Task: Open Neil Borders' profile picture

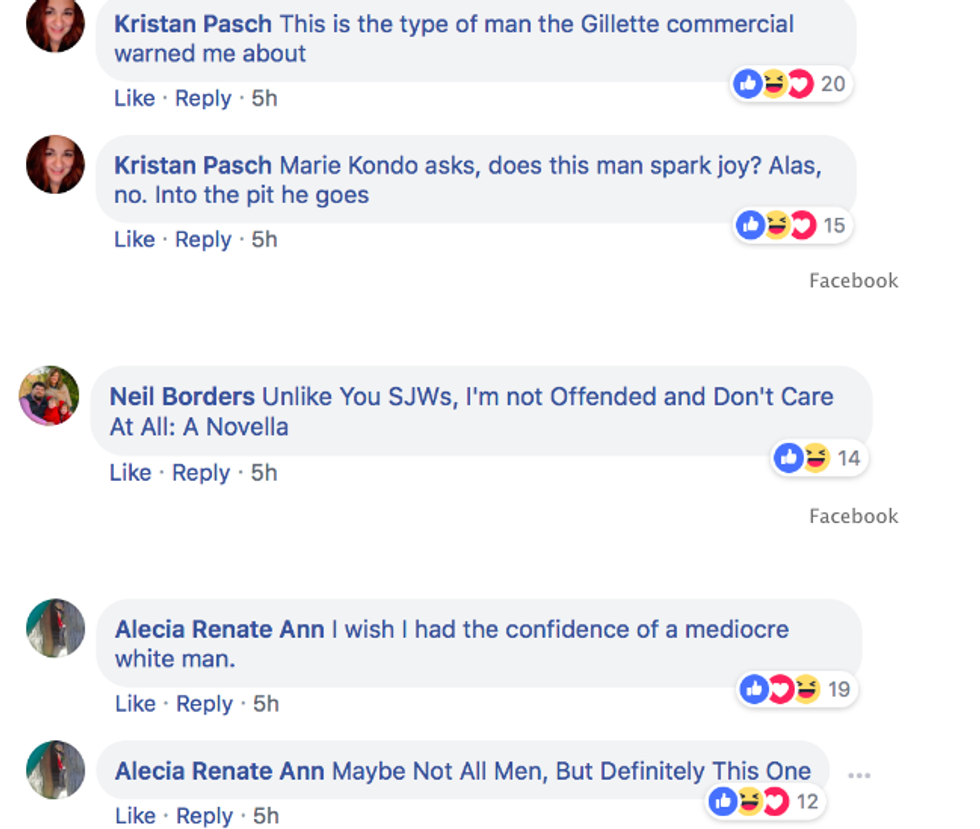Action: point(49,395)
